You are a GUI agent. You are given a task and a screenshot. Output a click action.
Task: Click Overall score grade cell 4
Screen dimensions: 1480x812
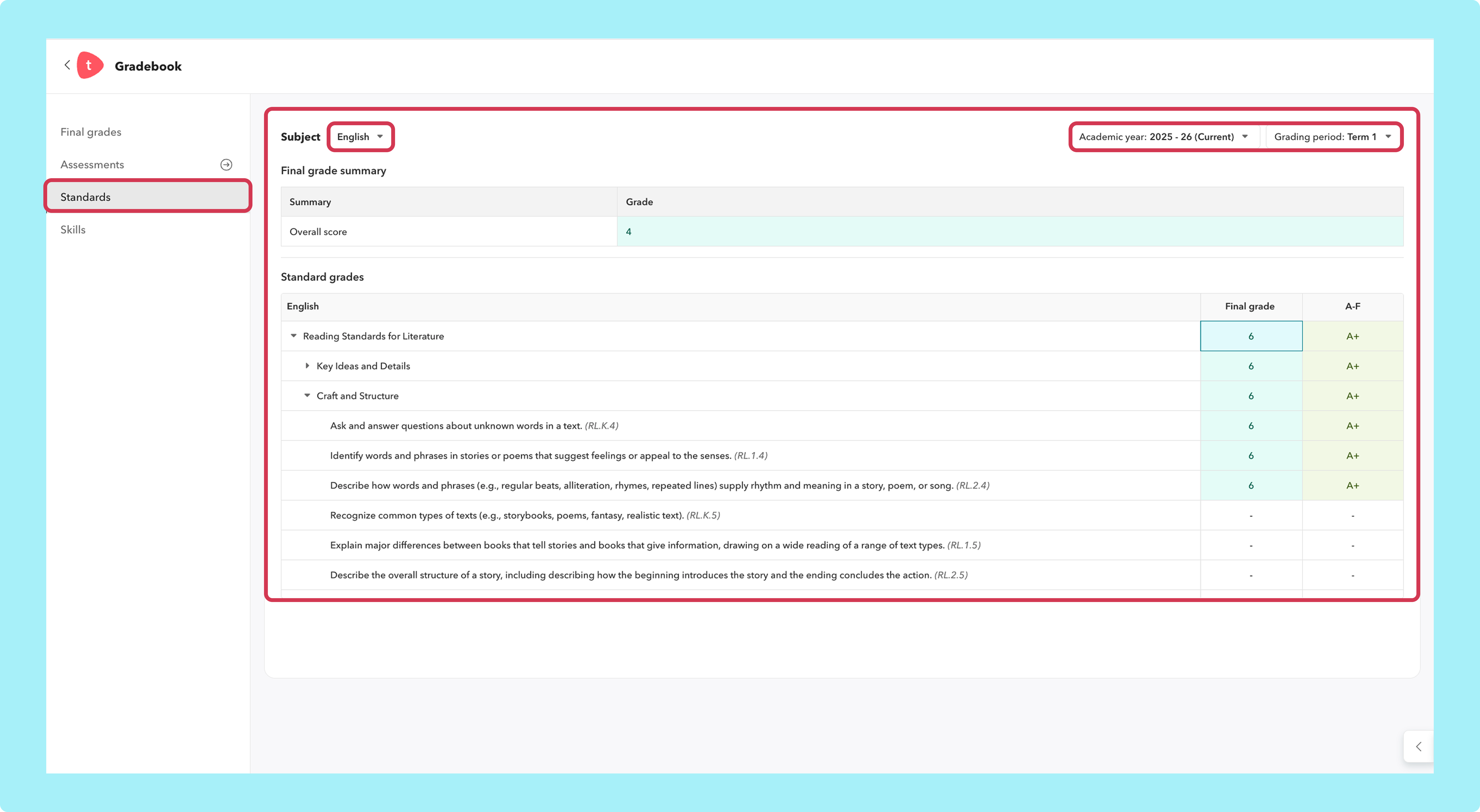coord(1010,231)
